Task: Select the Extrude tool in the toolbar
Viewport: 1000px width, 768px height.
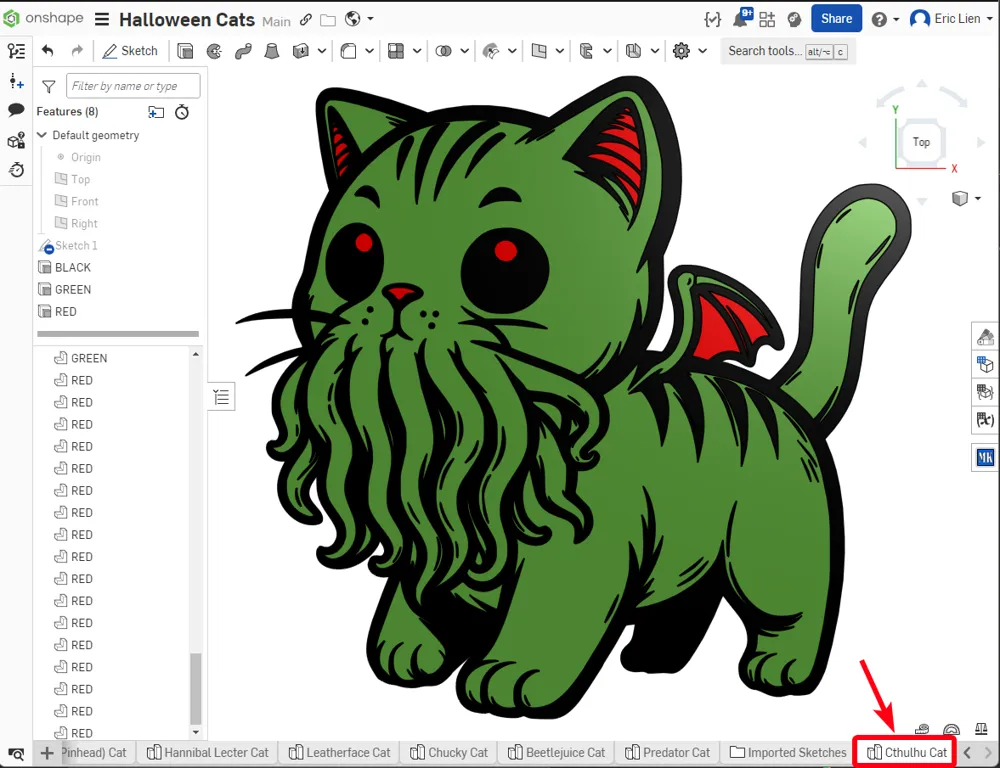Action: point(183,51)
